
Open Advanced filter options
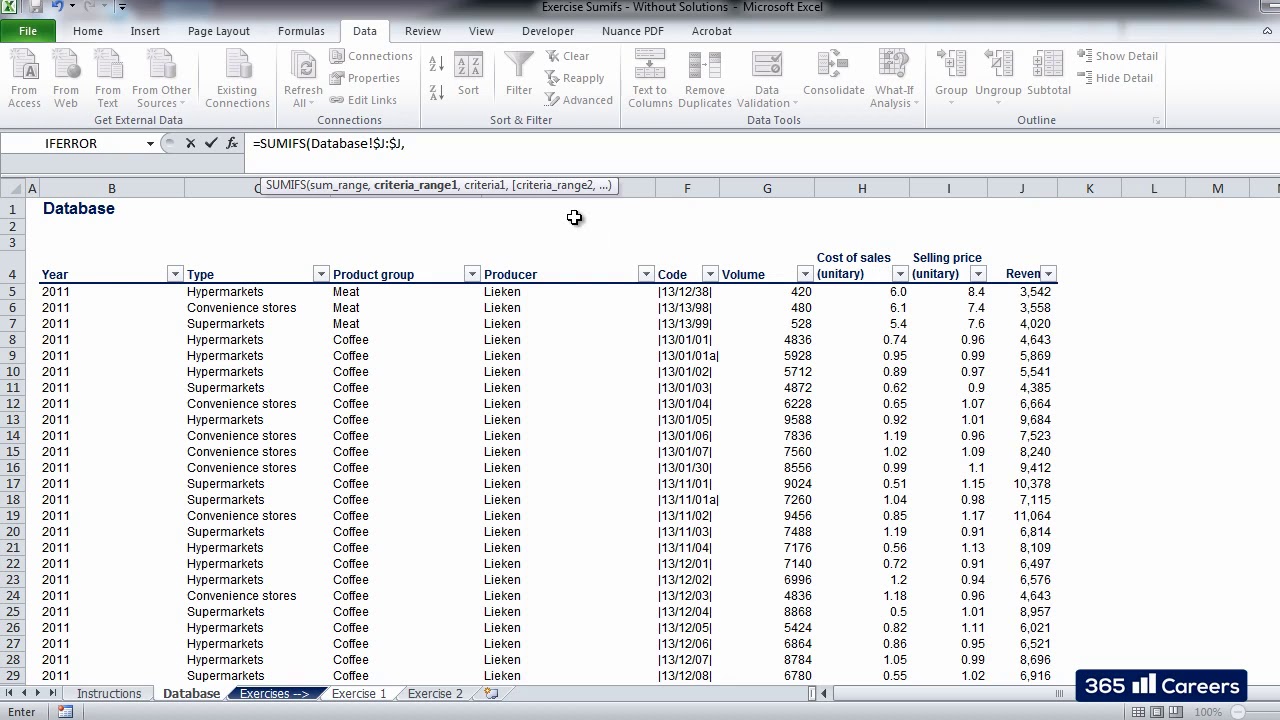579,100
